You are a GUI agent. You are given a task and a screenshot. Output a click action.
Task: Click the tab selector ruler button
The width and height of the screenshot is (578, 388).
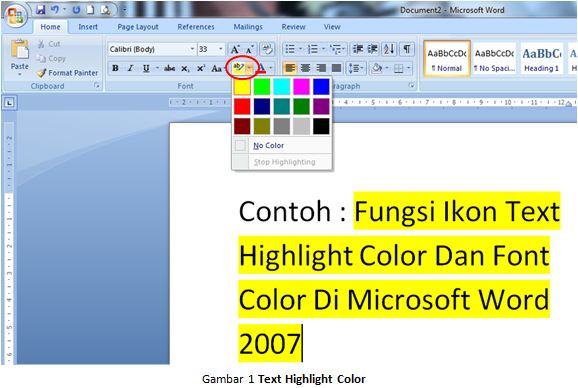pyautogui.click(x=9, y=102)
